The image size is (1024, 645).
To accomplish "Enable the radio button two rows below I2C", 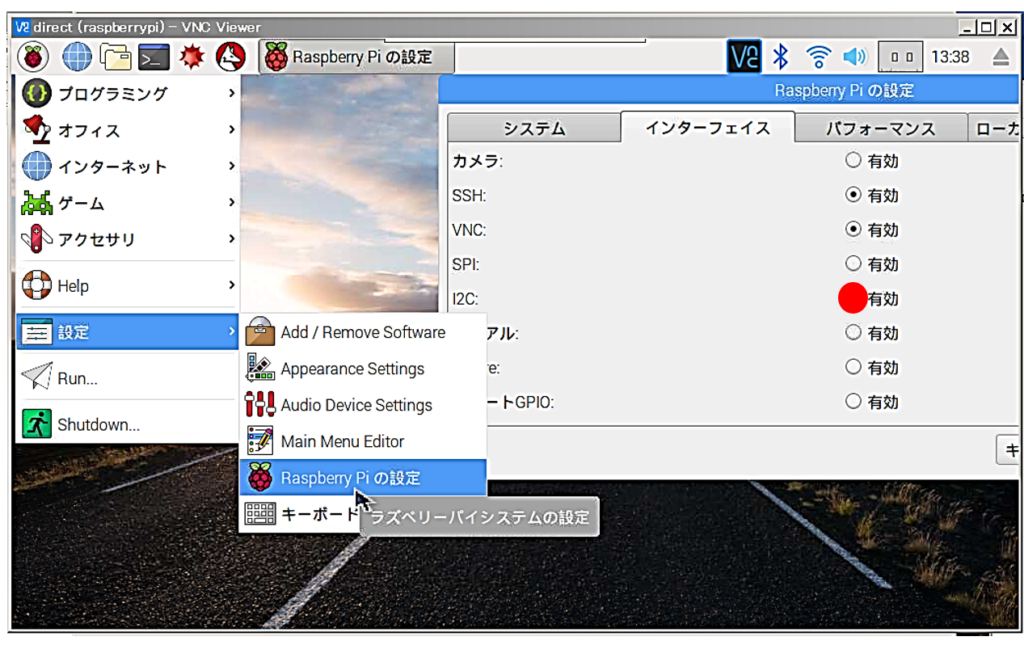I will [x=853, y=367].
